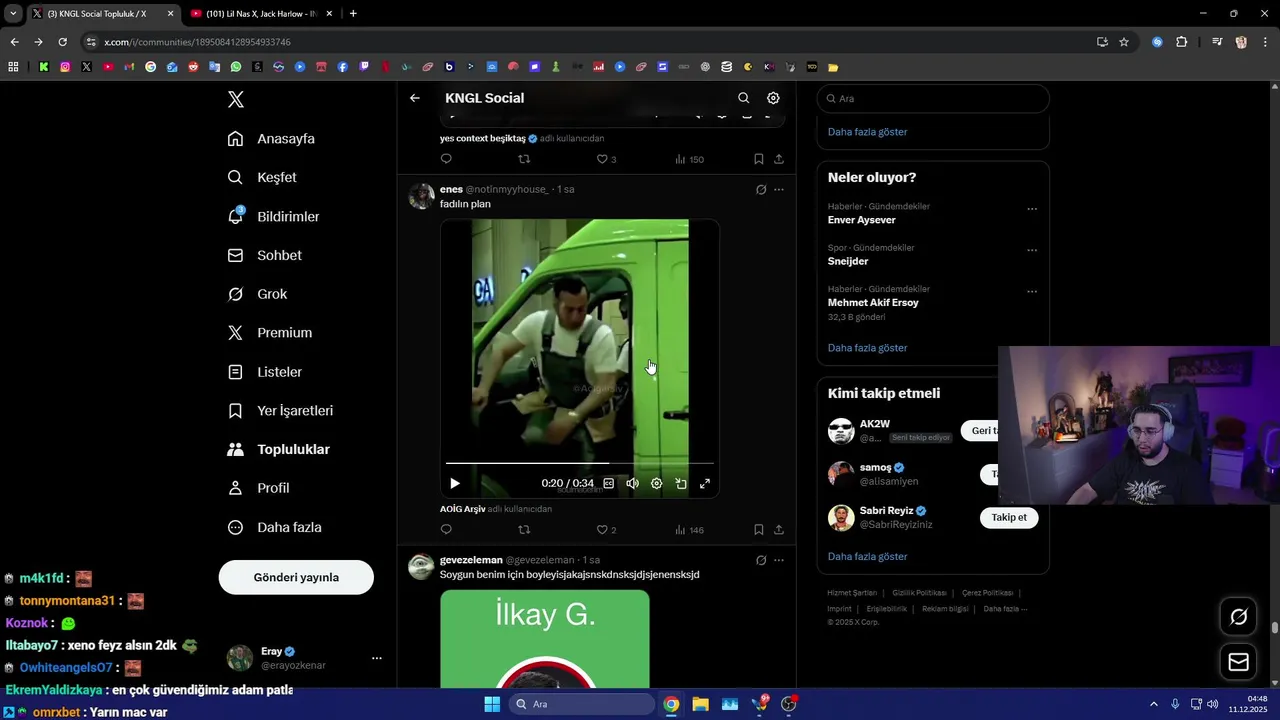This screenshot has width=1280, height=720.
Task: Show more under Kimi takip etmeli
Action: point(867,556)
